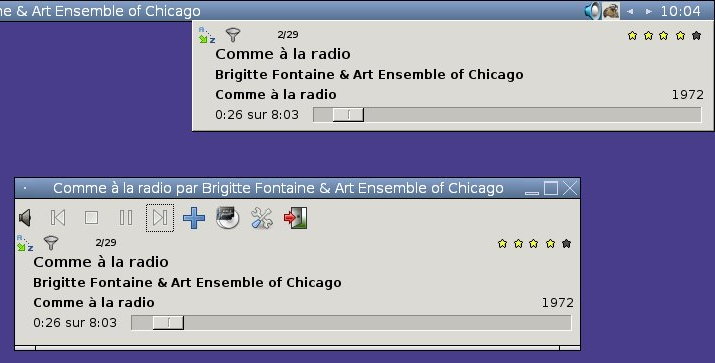
Task: Open sort order menu in tray popup
Action: [x=207, y=35]
